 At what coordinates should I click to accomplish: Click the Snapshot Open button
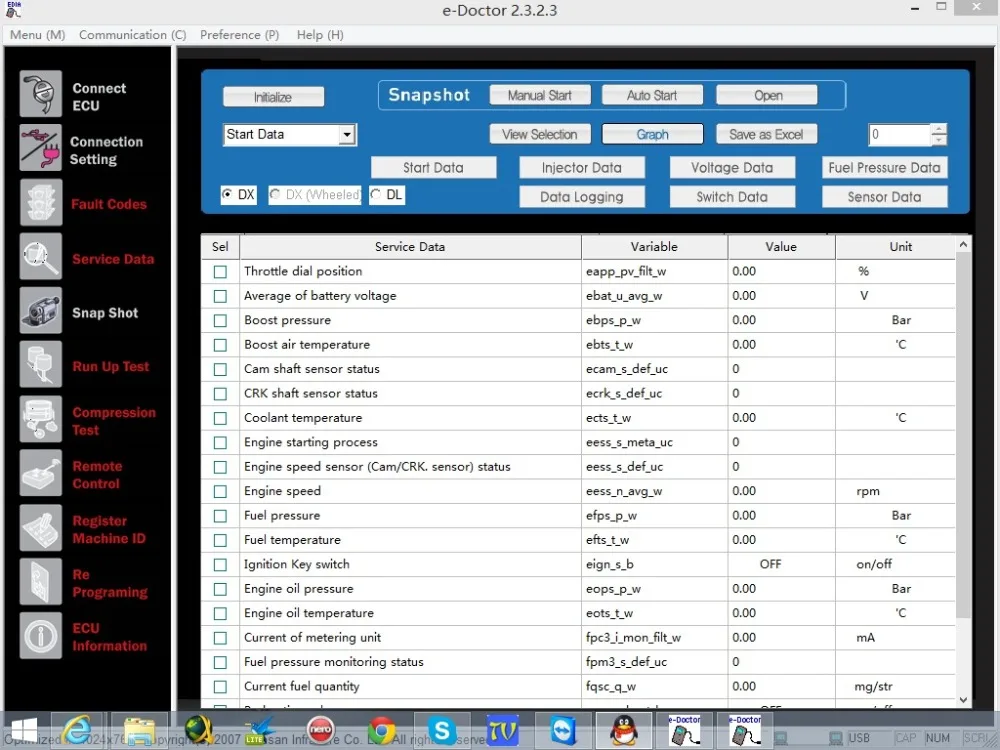point(767,95)
